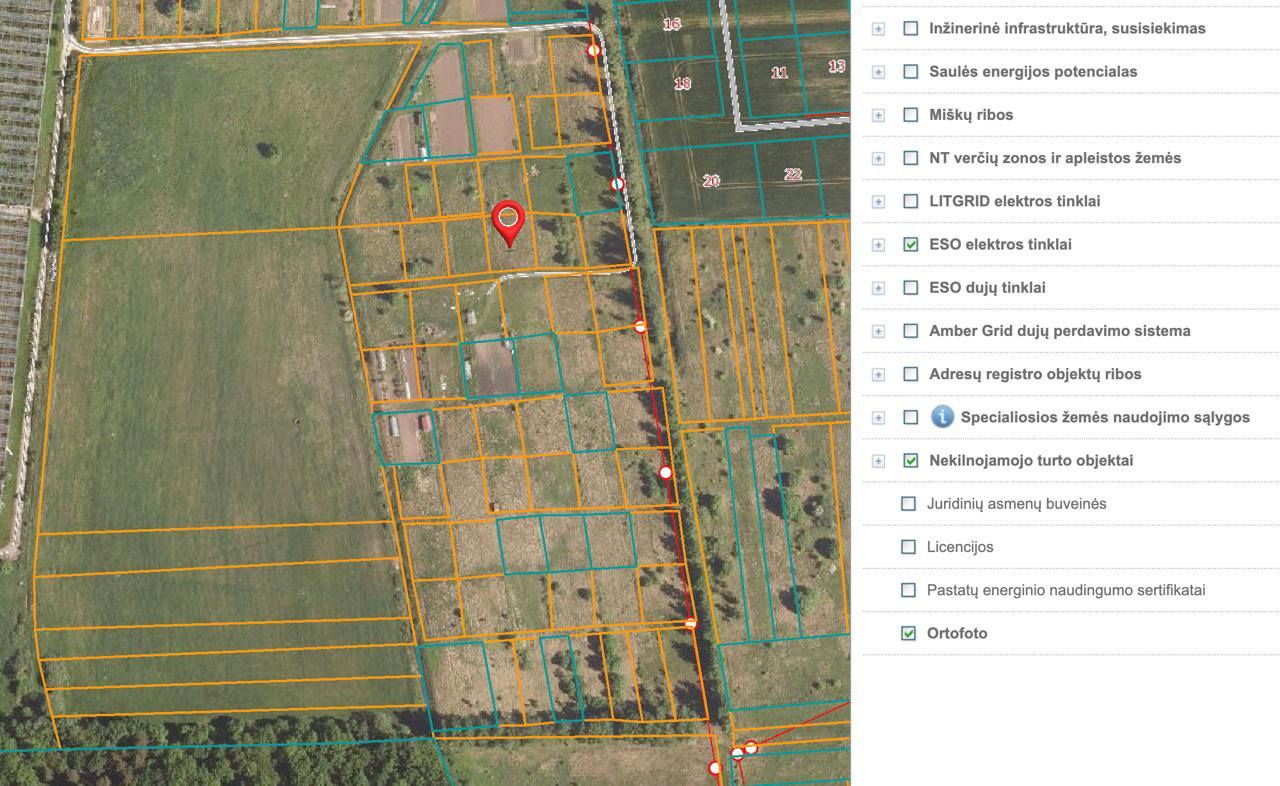Uncheck Nekilnojamojo turto objektai checkbox
Viewport: 1280px width, 786px height.
(x=910, y=461)
